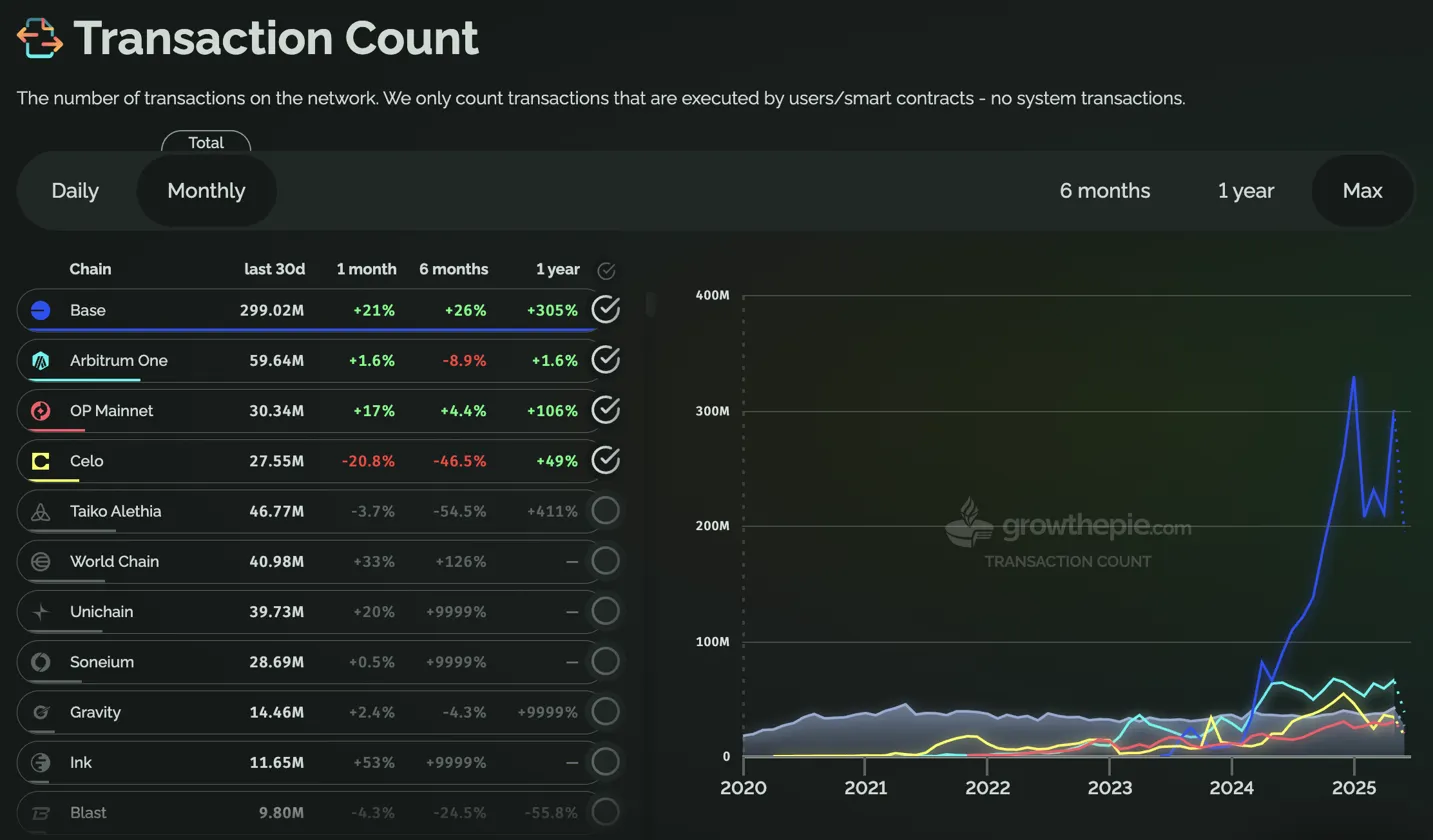Click the Blast logo icon

(x=41, y=813)
